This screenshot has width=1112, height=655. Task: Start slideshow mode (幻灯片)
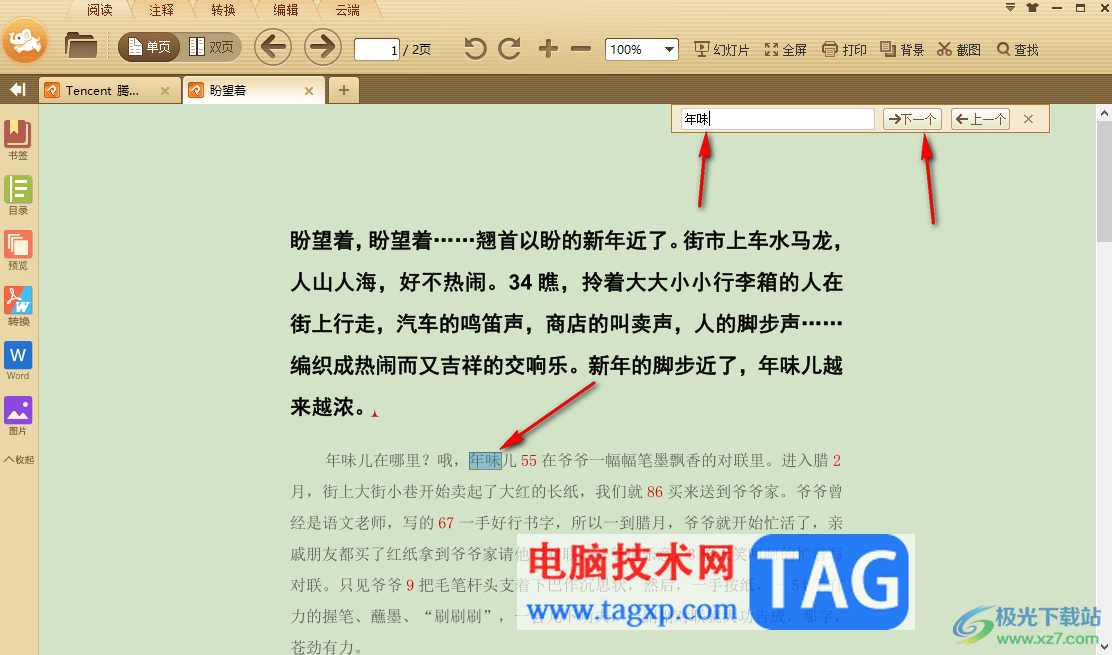(x=721, y=50)
